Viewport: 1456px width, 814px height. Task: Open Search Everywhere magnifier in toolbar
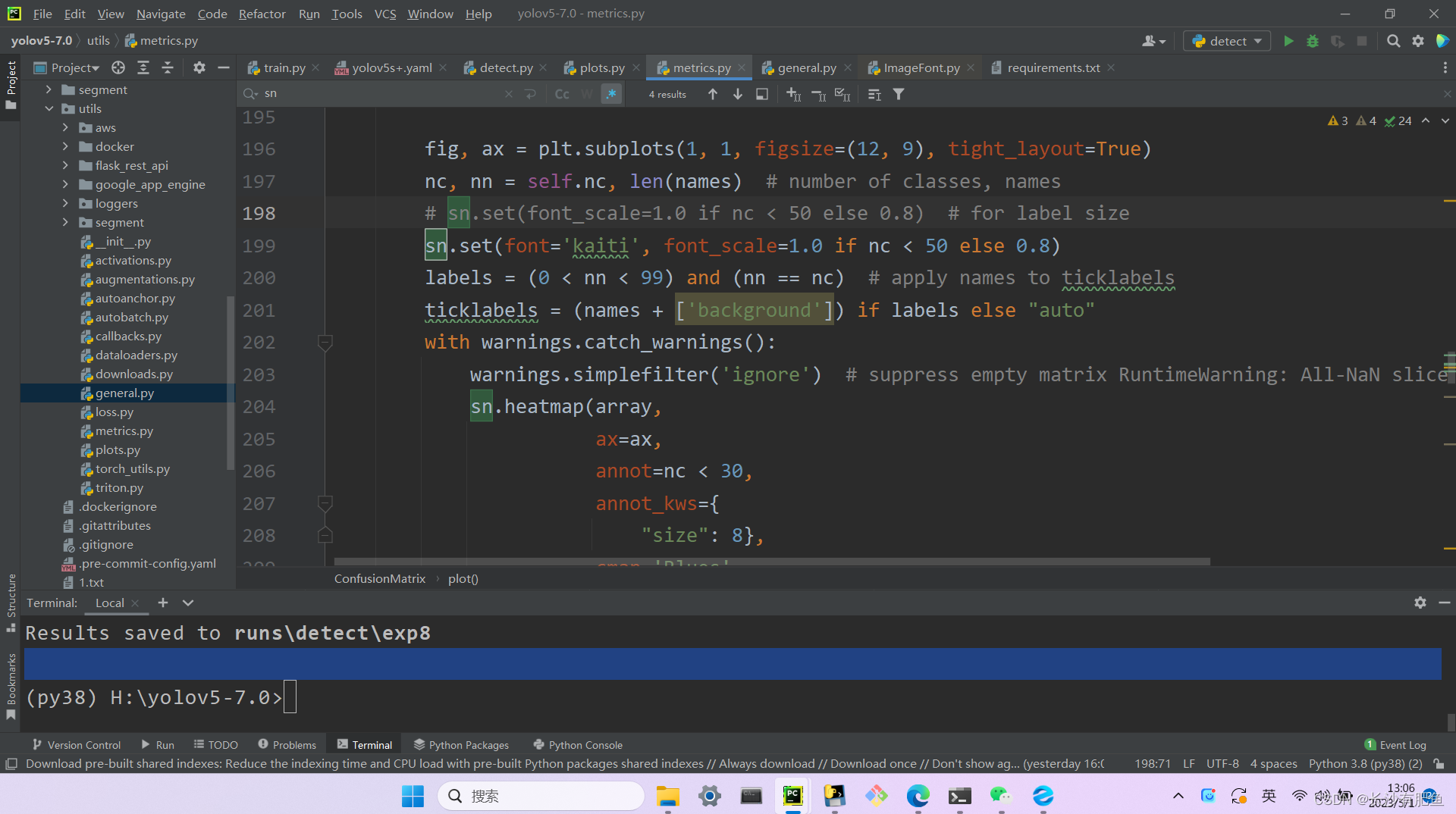pos(1393,41)
